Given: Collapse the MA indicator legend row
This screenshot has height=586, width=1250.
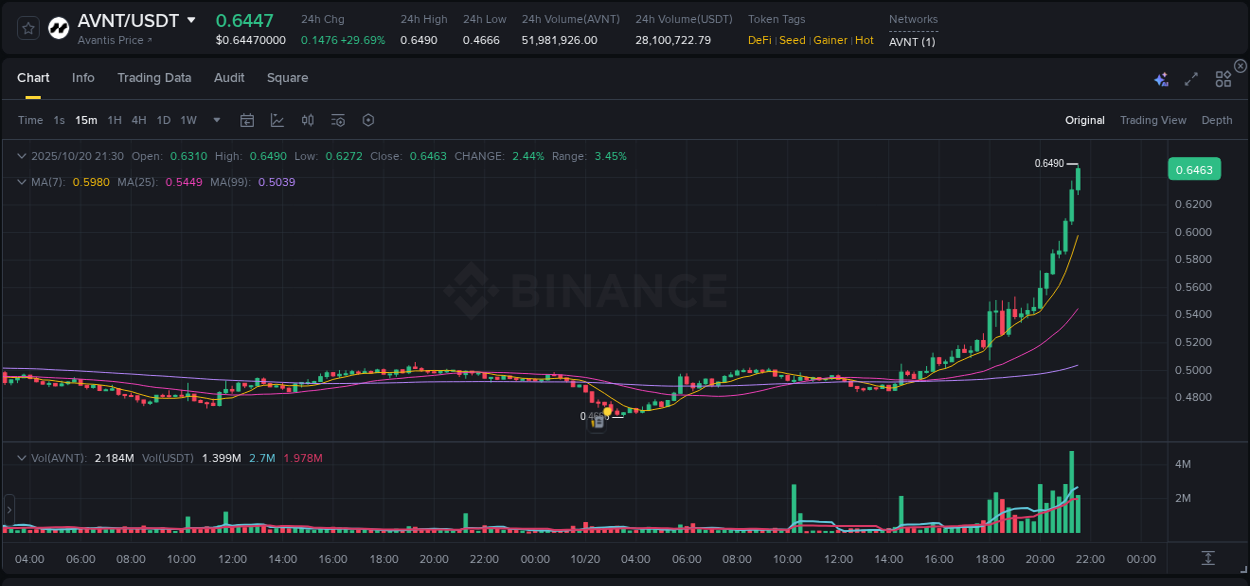Looking at the screenshot, I should [x=20, y=181].
